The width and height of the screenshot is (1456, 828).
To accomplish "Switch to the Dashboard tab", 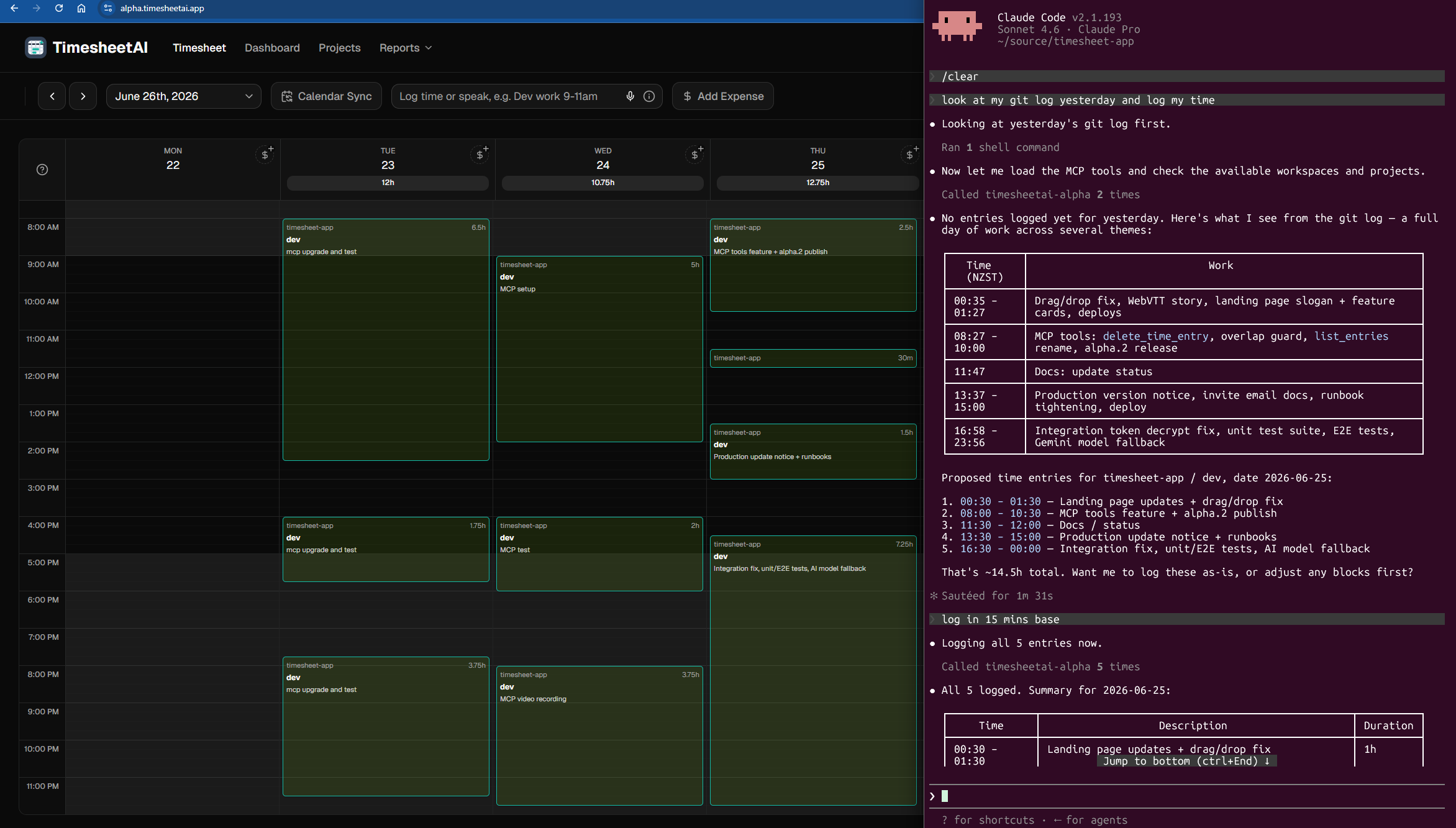I will (x=272, y=48).
